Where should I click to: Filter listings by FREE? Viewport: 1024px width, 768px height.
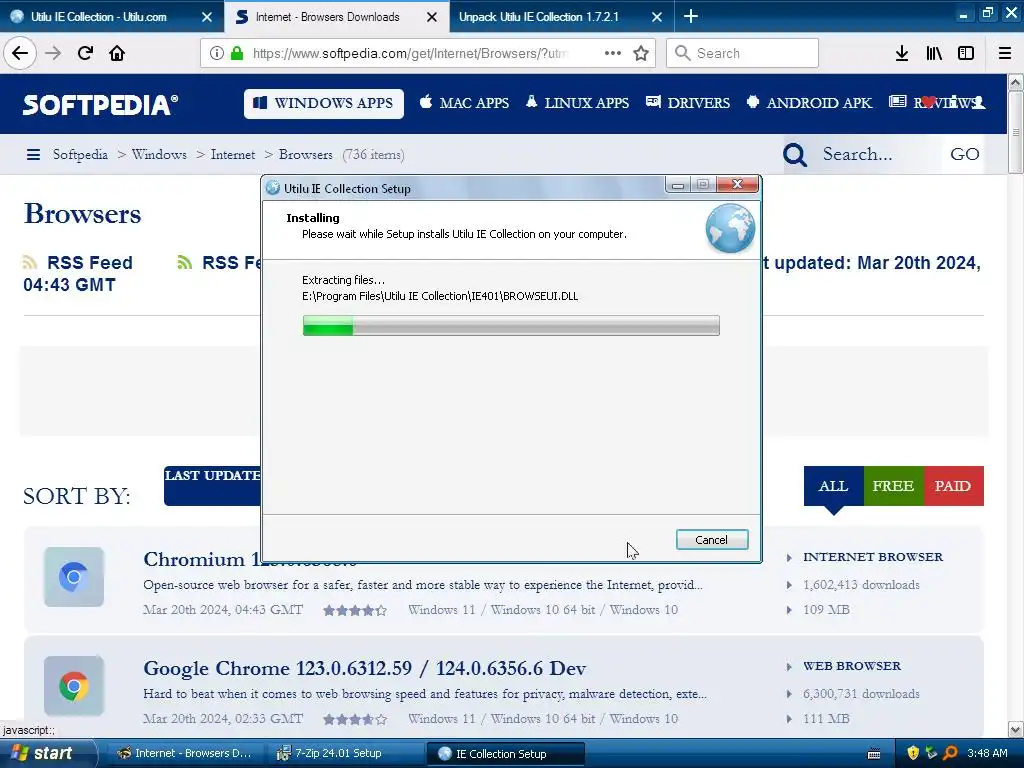[x=893, y=486]
